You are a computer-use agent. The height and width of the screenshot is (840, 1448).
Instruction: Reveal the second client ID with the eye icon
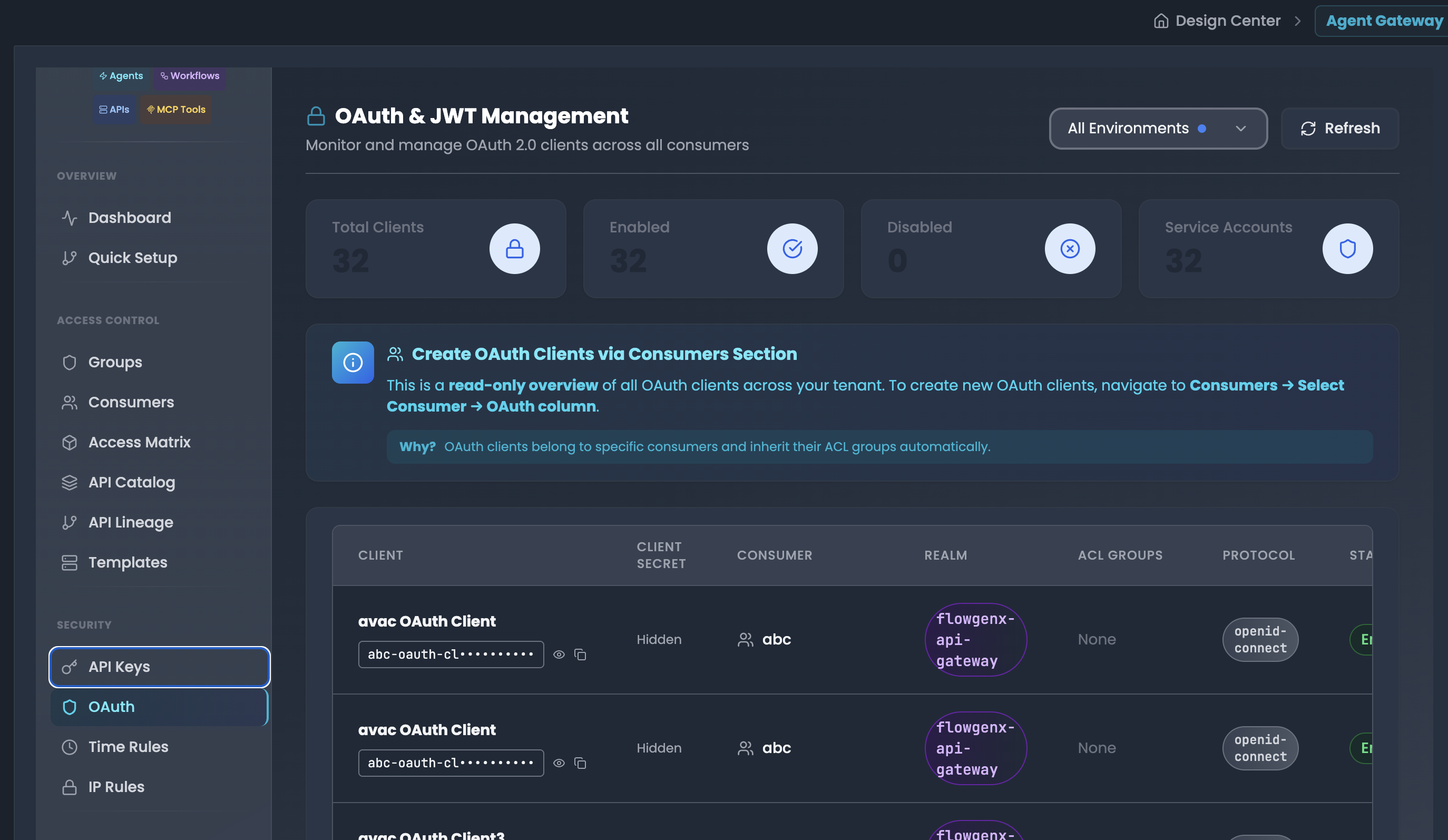point(559,763)
